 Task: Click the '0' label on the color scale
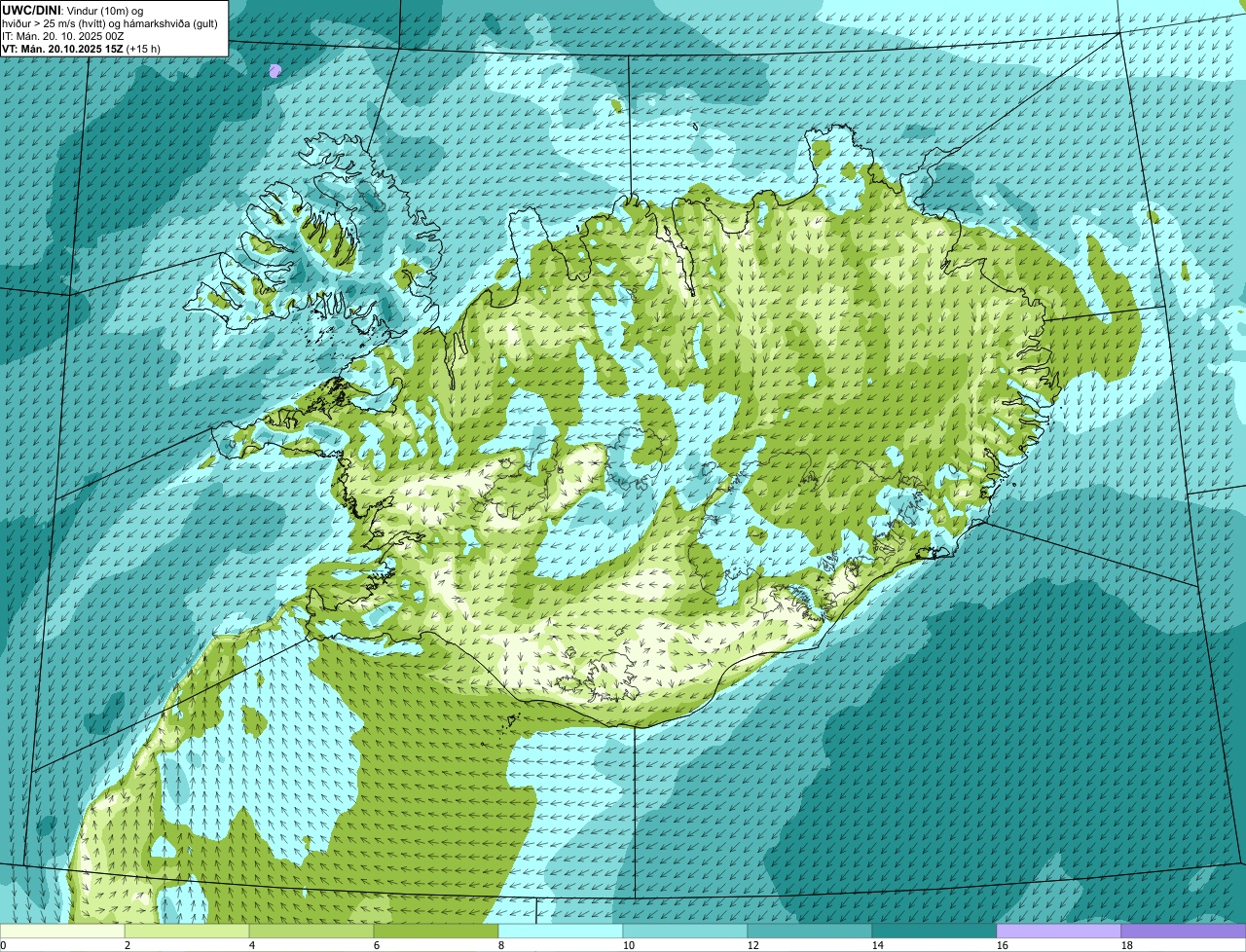[3, 945]
